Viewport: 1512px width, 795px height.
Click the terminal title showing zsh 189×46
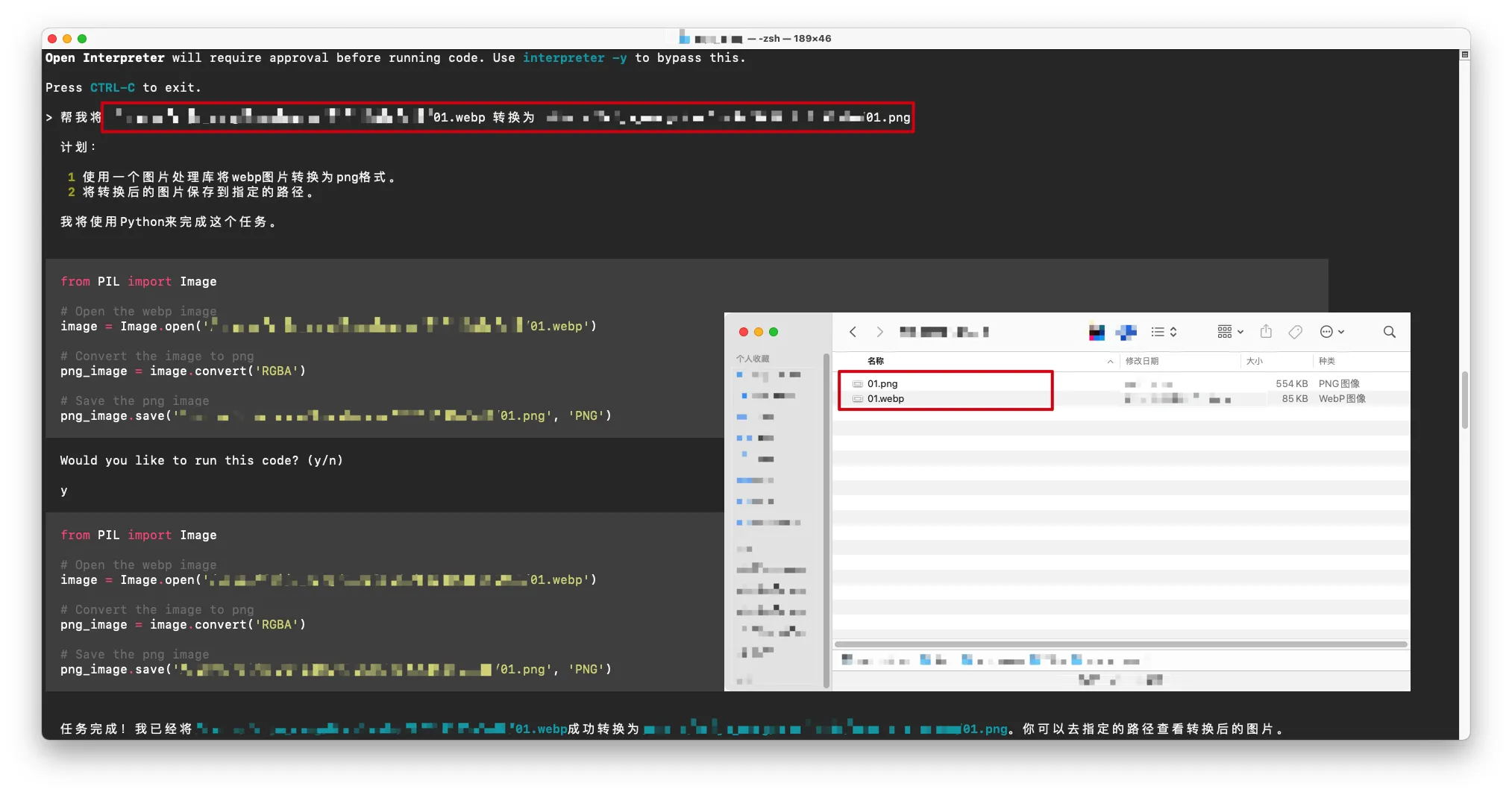click(x=789, y=39)
